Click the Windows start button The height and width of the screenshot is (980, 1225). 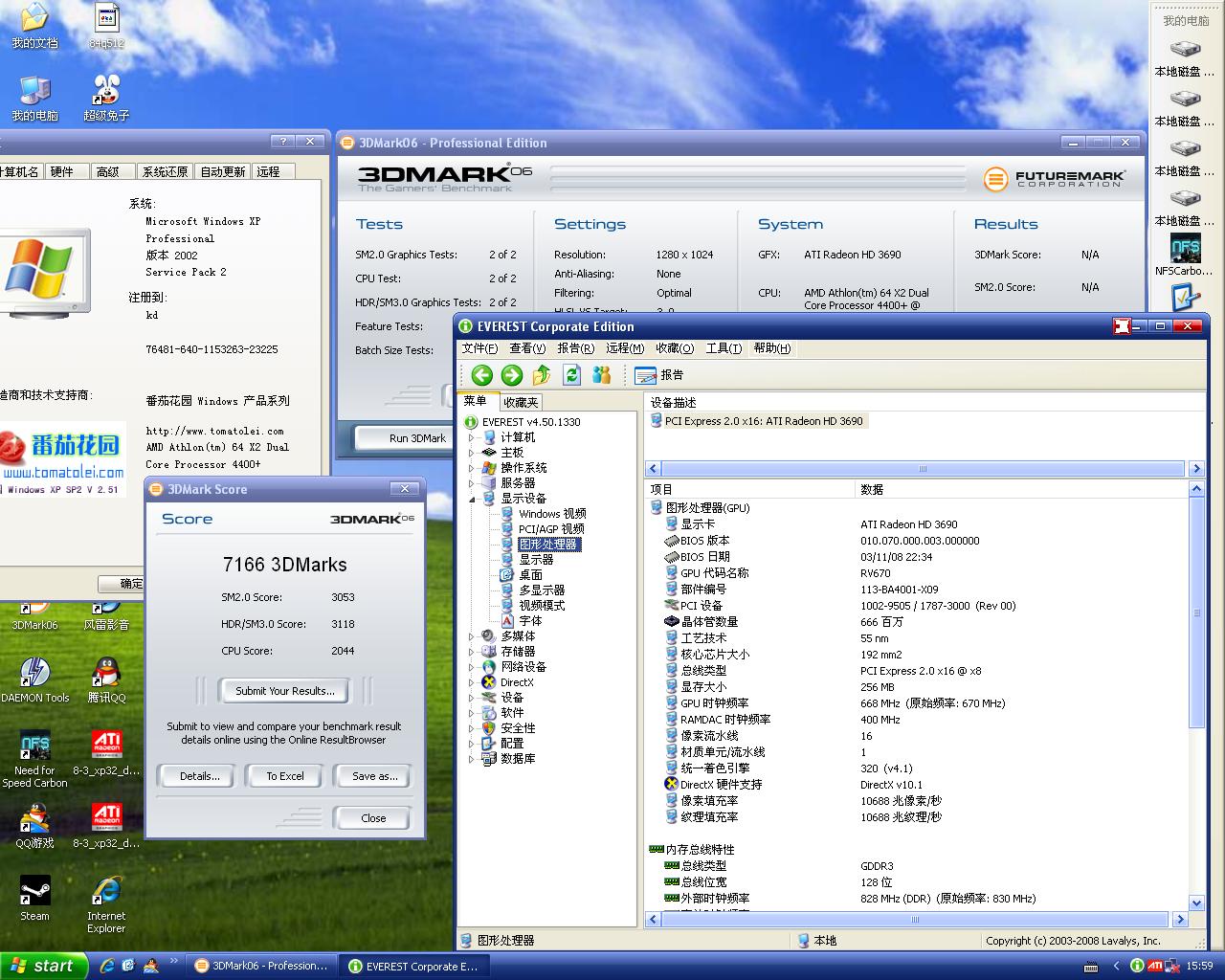click(x=44, y=966)
